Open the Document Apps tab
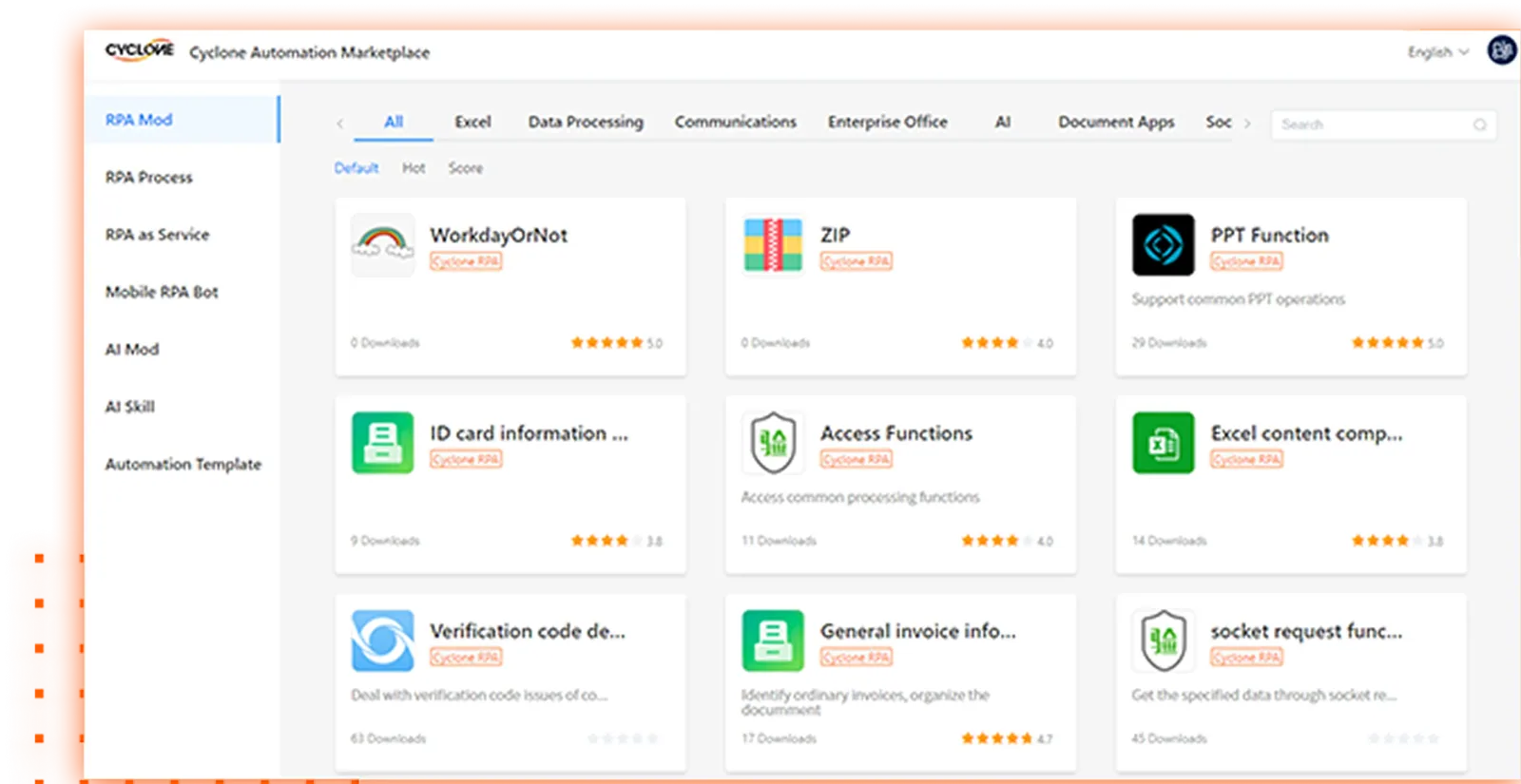Viewport: 1521px width, 784px height. click(1116, 122)
